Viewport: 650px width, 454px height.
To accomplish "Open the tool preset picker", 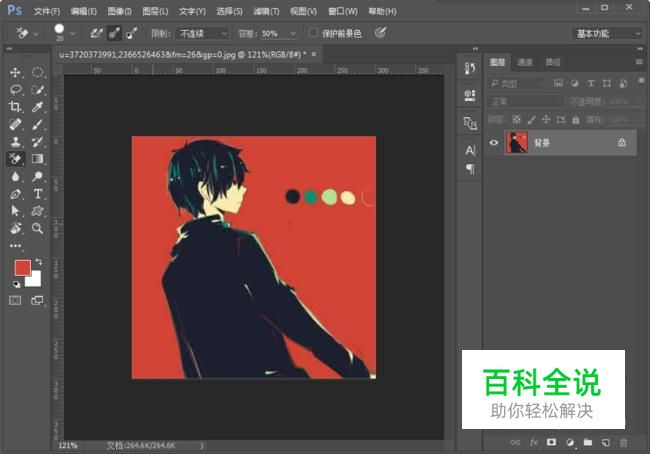I will click(27, 33).
